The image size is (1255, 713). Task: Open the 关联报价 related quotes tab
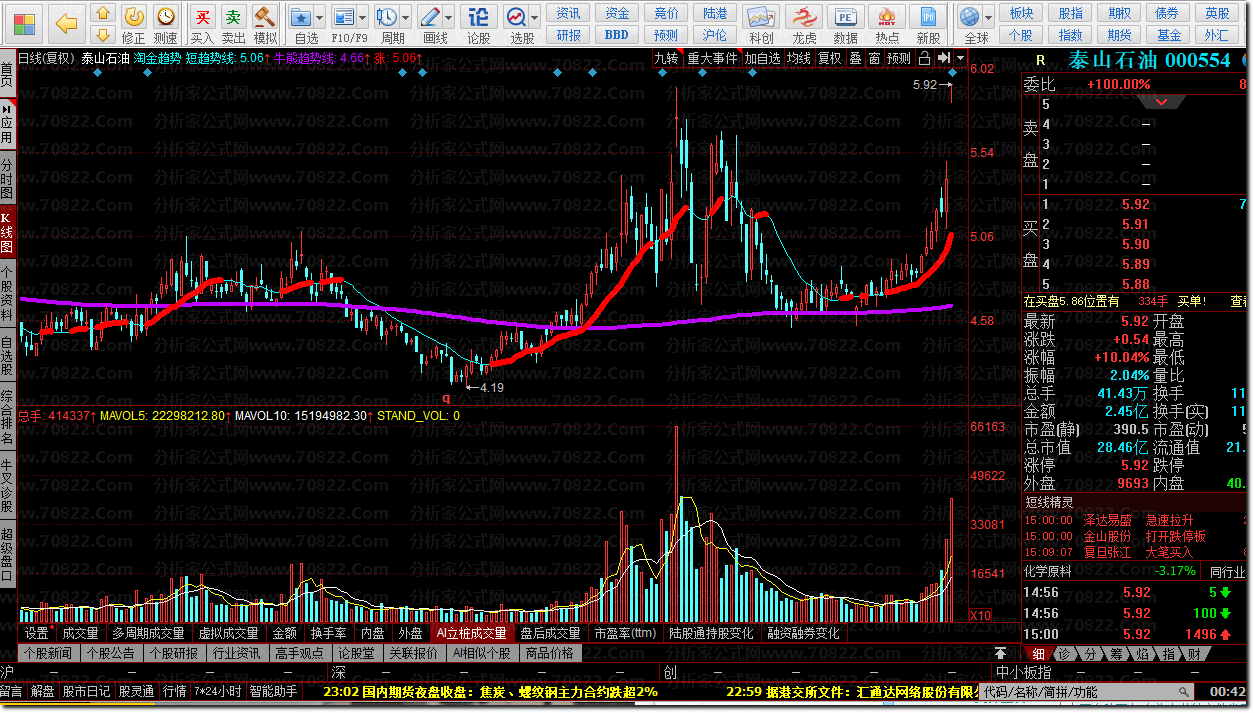[x=414, y=653]
